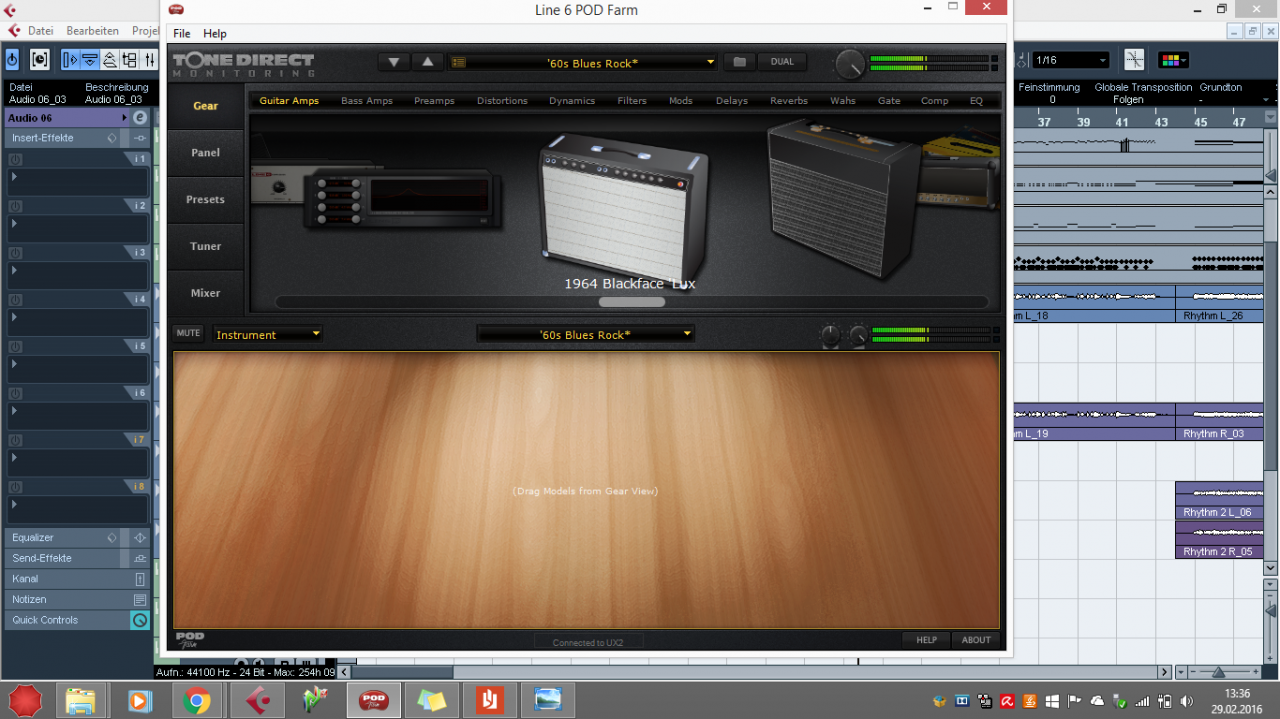
Task: Open the 1/16 quantize dropdown in Cubase
Action: (1071, 60)
